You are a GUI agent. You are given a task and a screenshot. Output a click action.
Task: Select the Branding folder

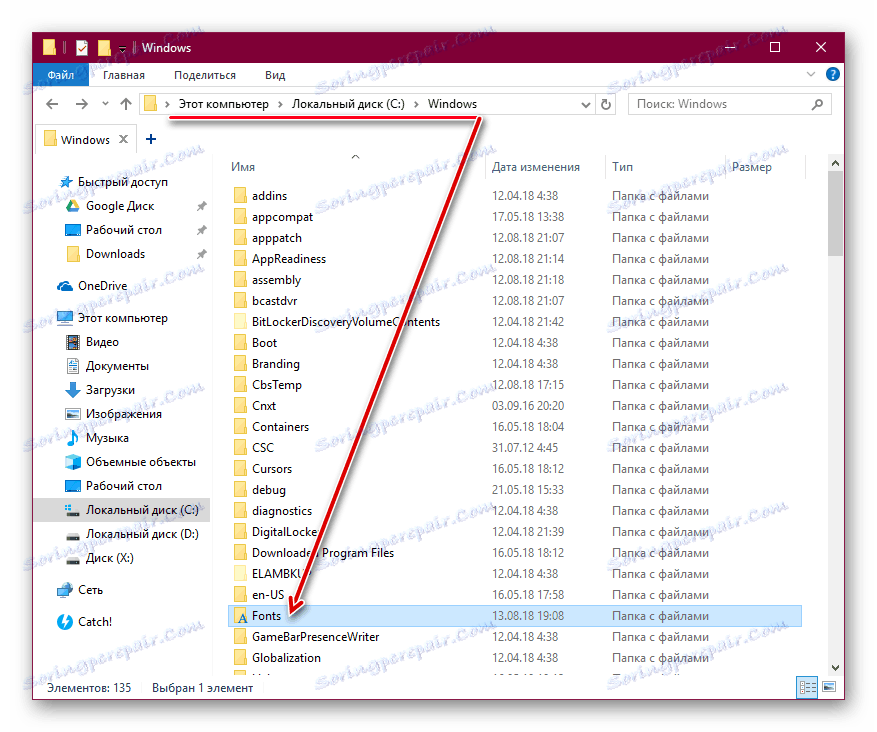276,364
